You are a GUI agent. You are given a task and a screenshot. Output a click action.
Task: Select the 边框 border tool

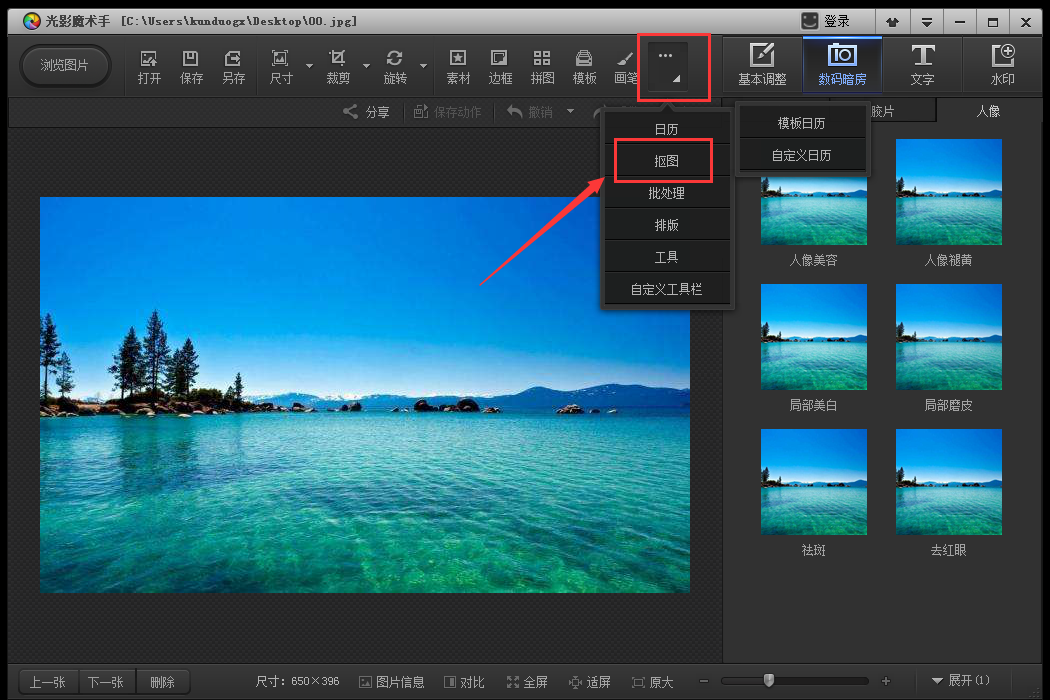(x=500, y=65)
